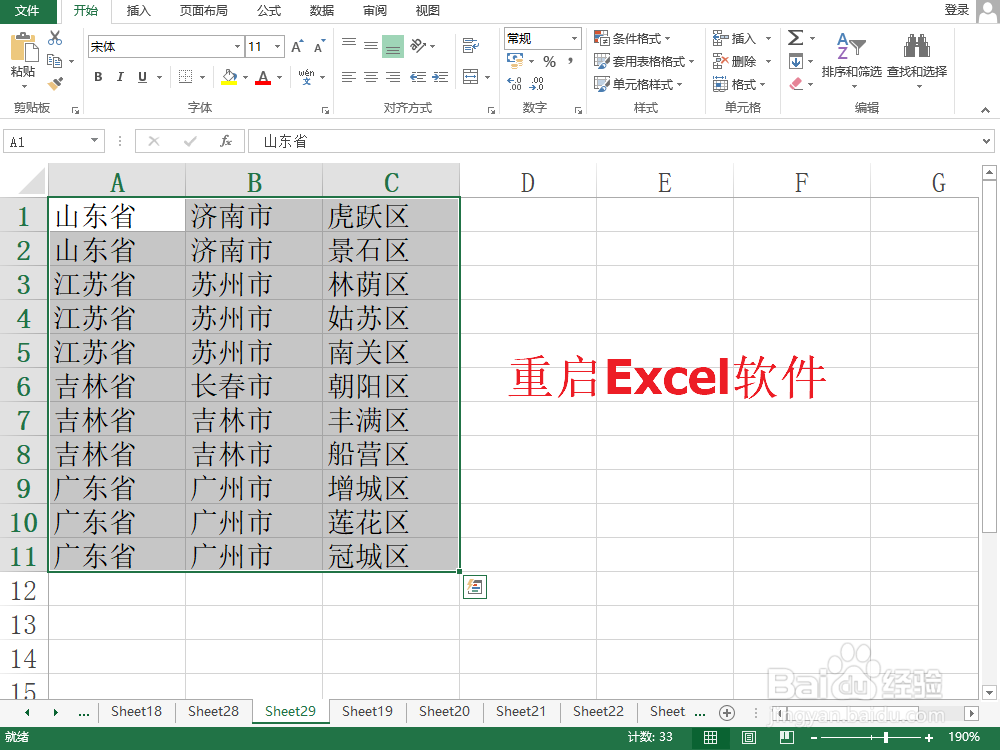The image size is (1000, 750).
Task: Switch to the 数据 Data tab
Action: [321, 11]
